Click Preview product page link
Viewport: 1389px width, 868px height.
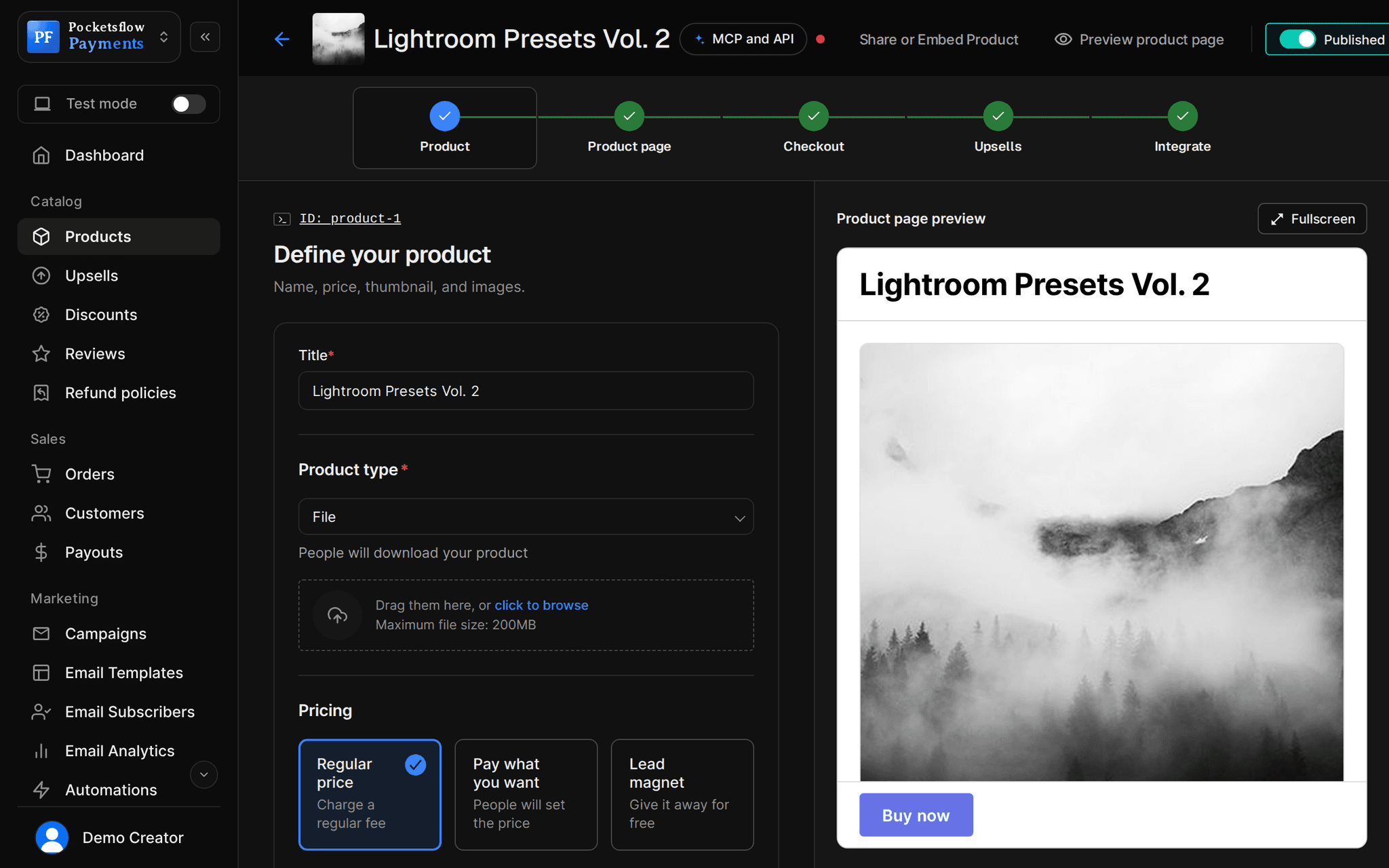[x=1139, y=39]
